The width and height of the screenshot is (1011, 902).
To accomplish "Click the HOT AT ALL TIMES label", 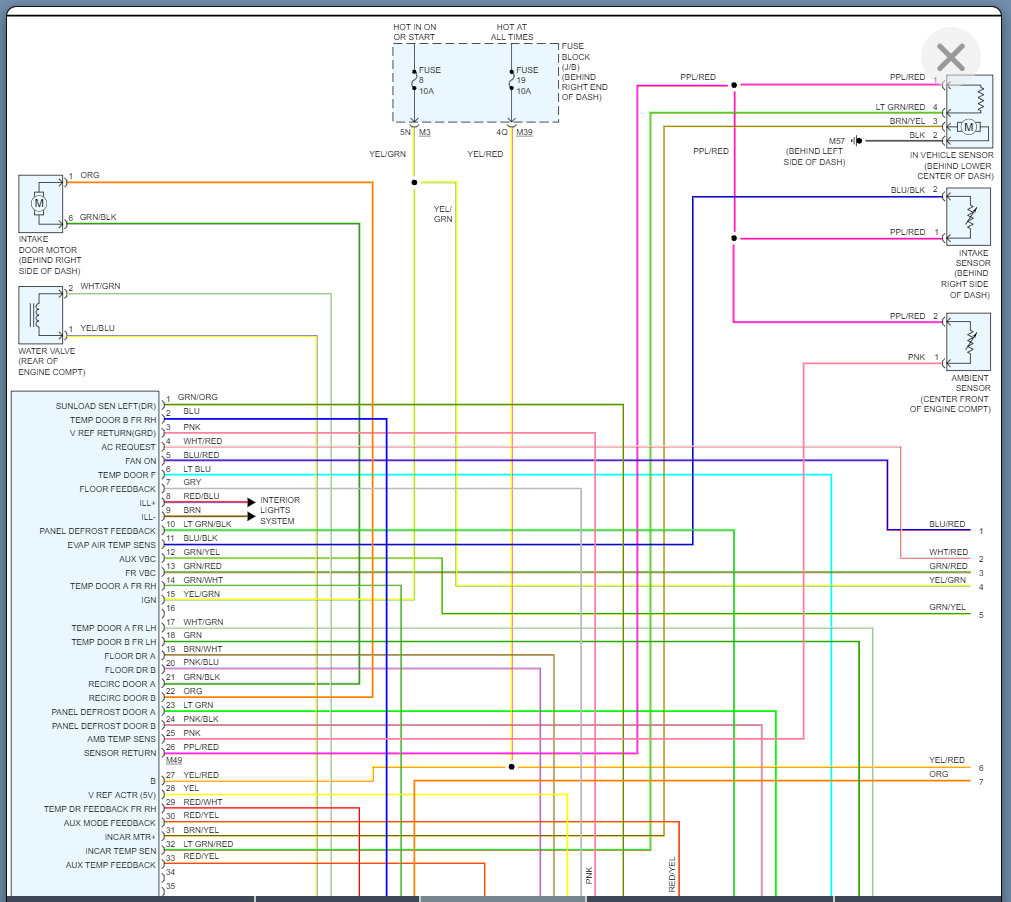I will 512,32.
